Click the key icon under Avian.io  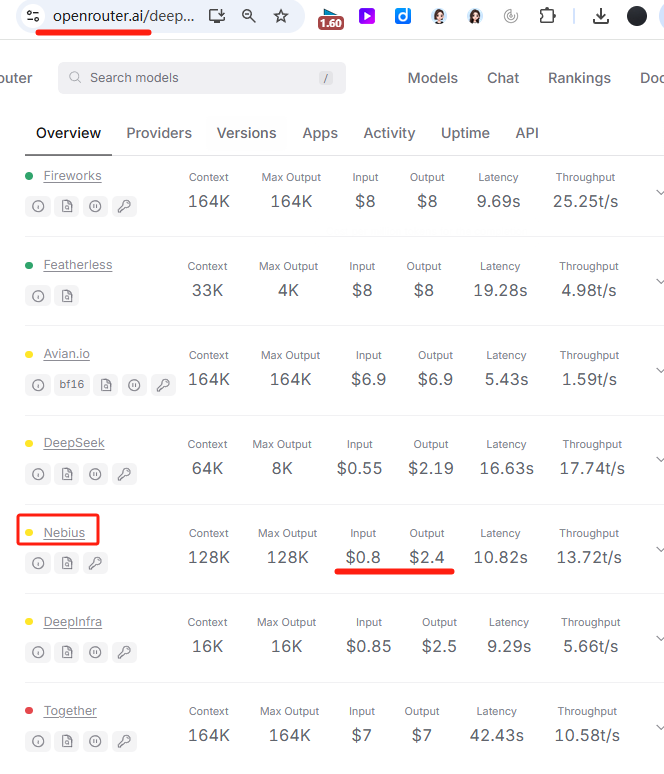pyautogui.click(x=163, y=385)
